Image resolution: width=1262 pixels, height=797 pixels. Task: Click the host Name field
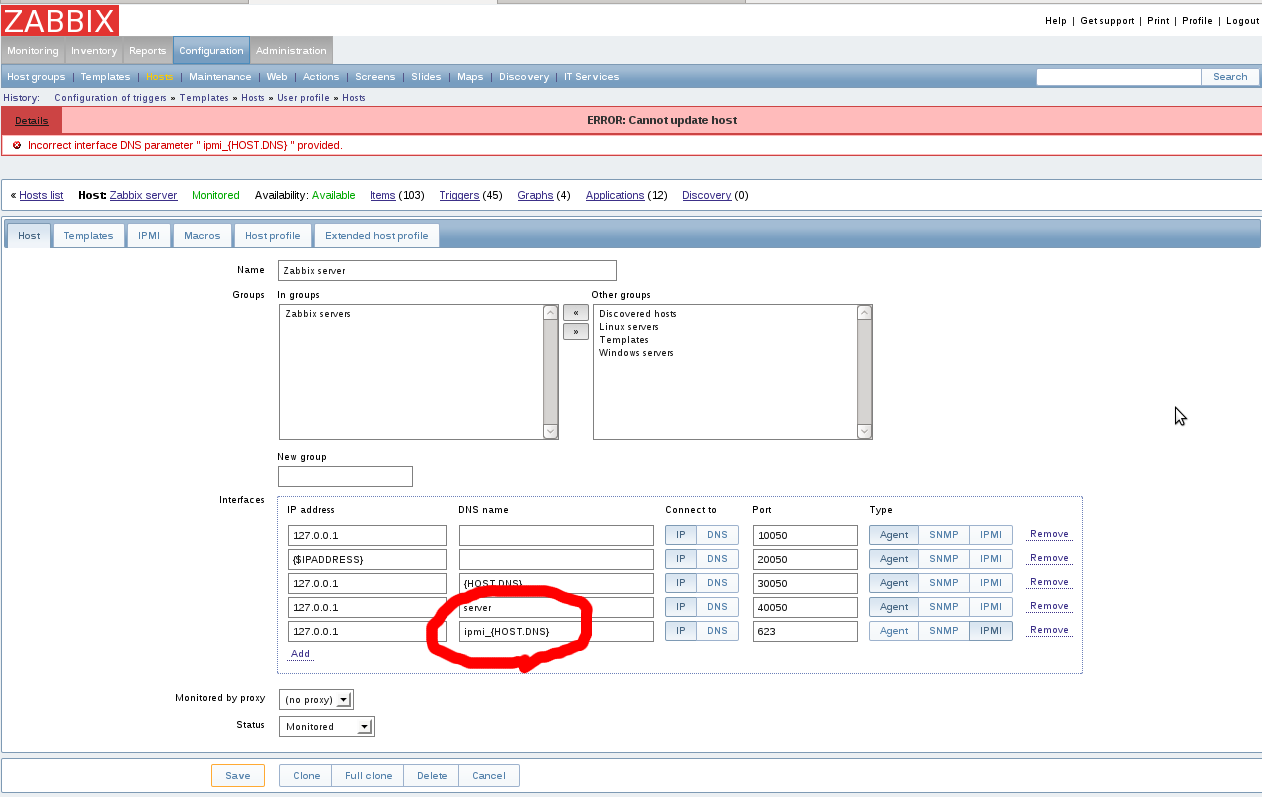448,271
